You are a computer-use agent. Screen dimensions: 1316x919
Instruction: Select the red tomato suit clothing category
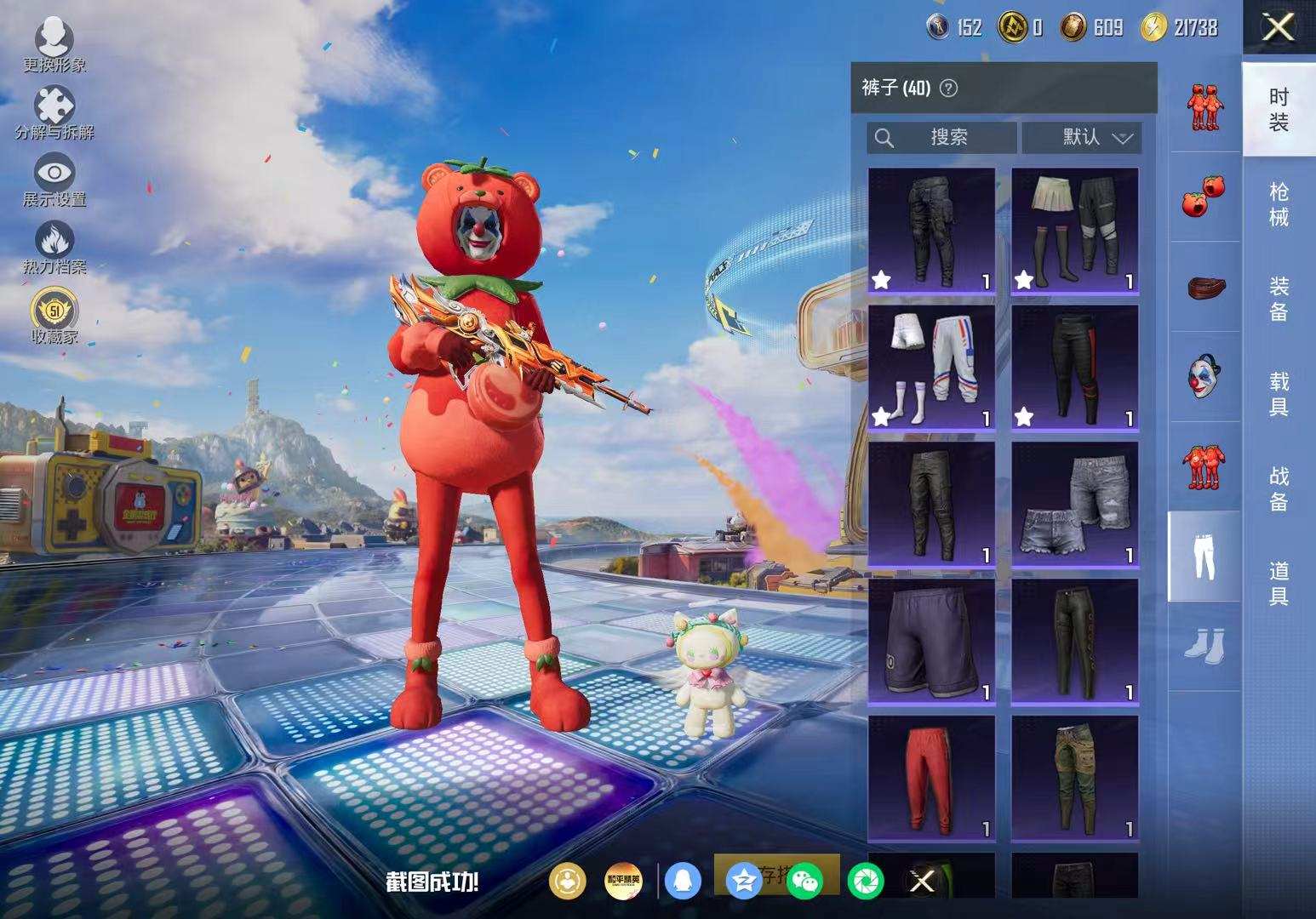coord(1204,466)
